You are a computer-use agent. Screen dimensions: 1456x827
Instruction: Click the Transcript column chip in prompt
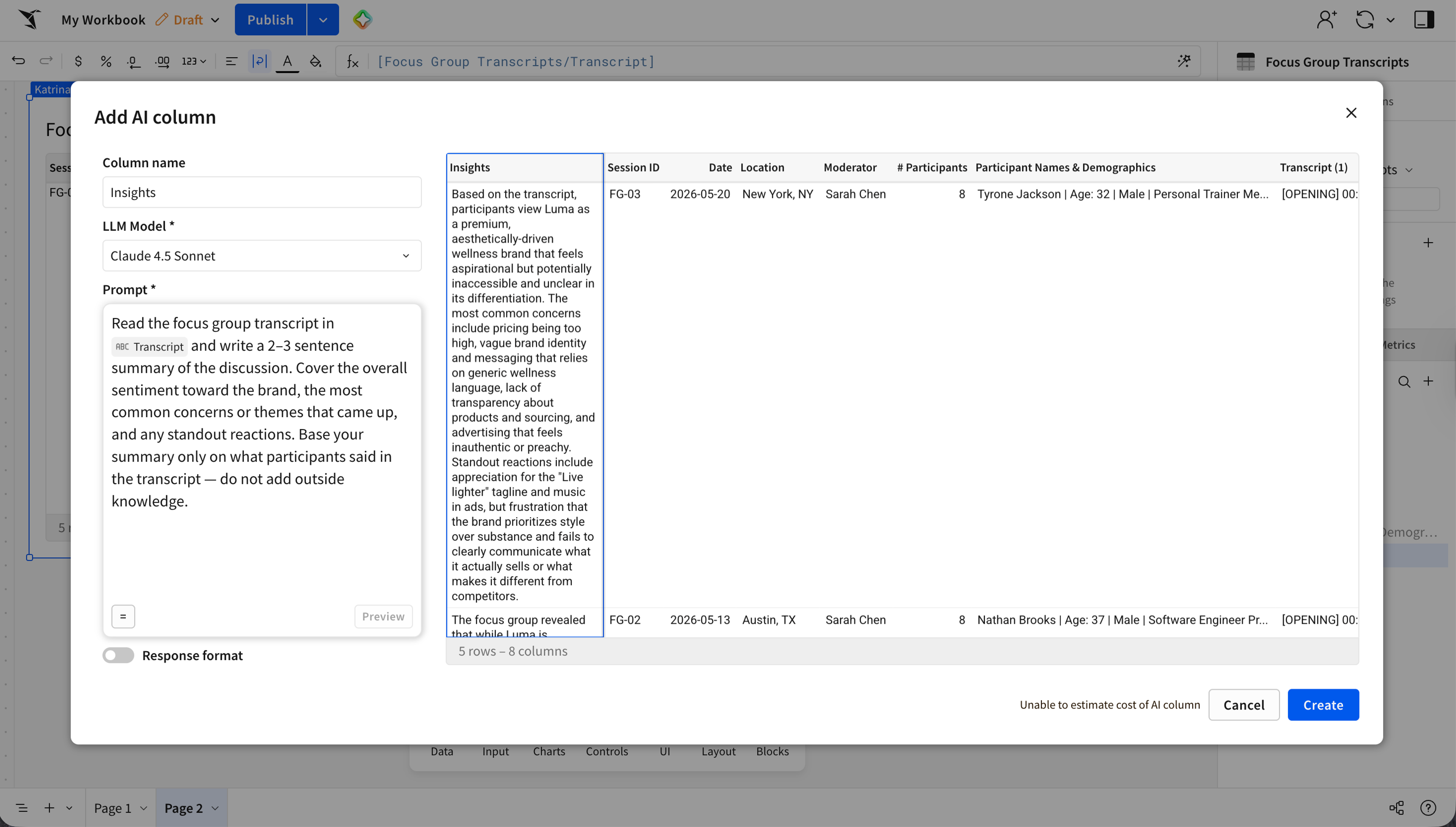tap(149, 346)
